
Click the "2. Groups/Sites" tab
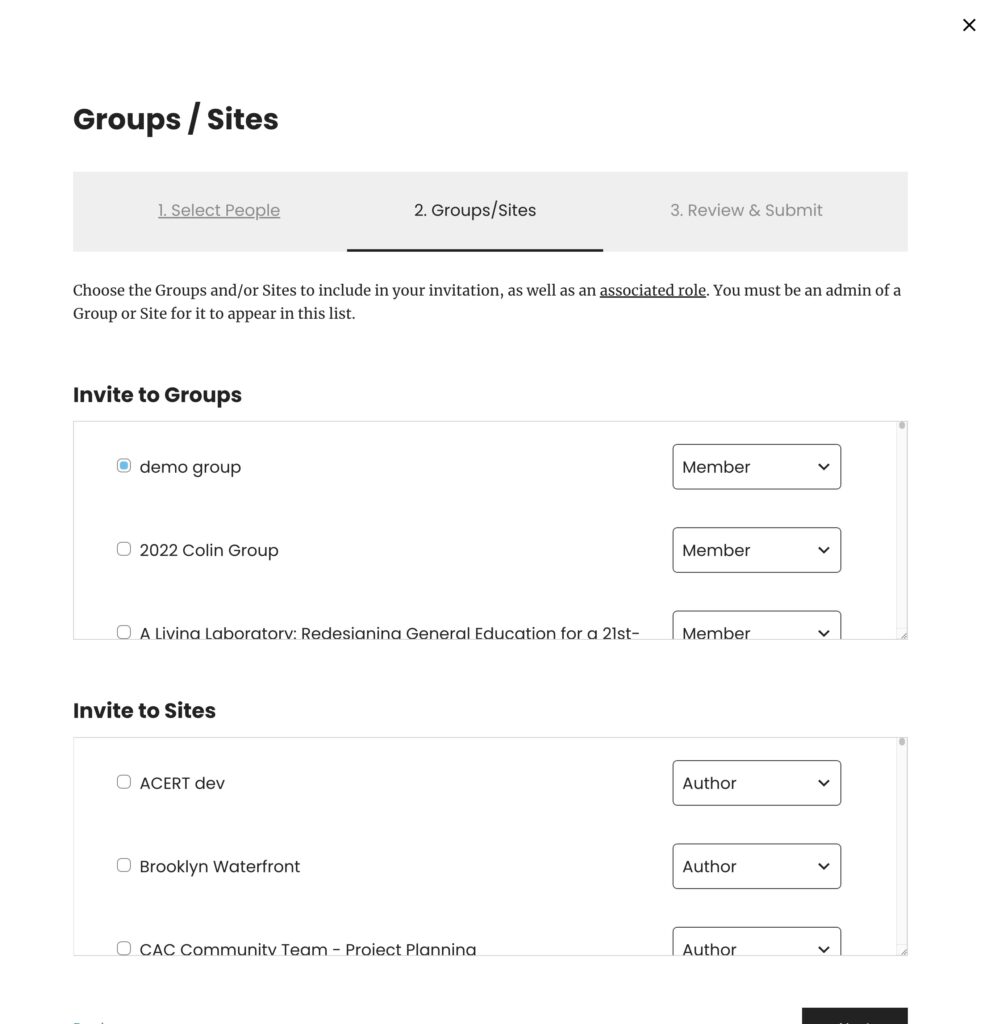(474, 210)
